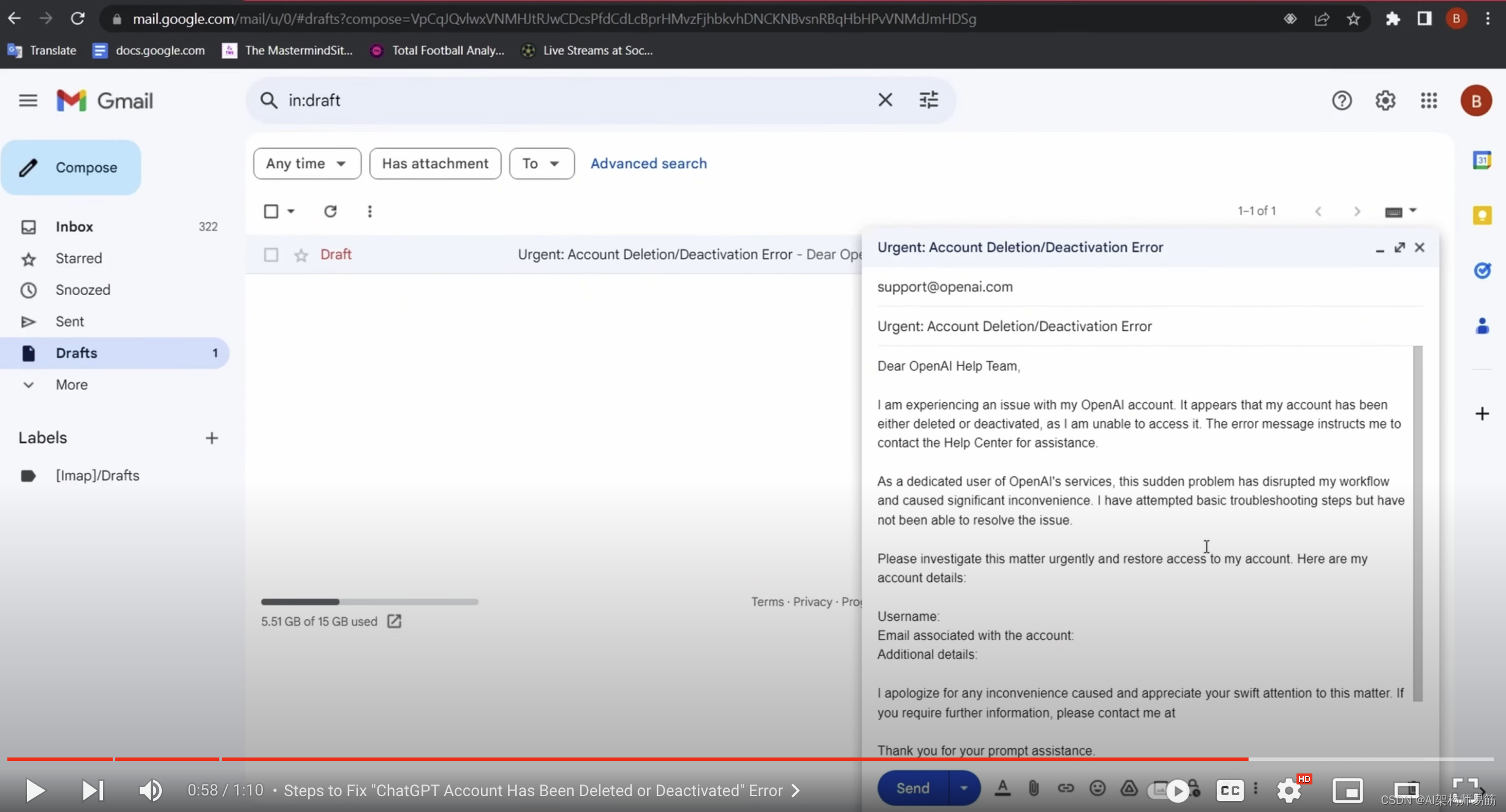The height and width of the screenshot is (812, 1506).
Task: Star the Draft message
Action: click(x=301, y=255)
